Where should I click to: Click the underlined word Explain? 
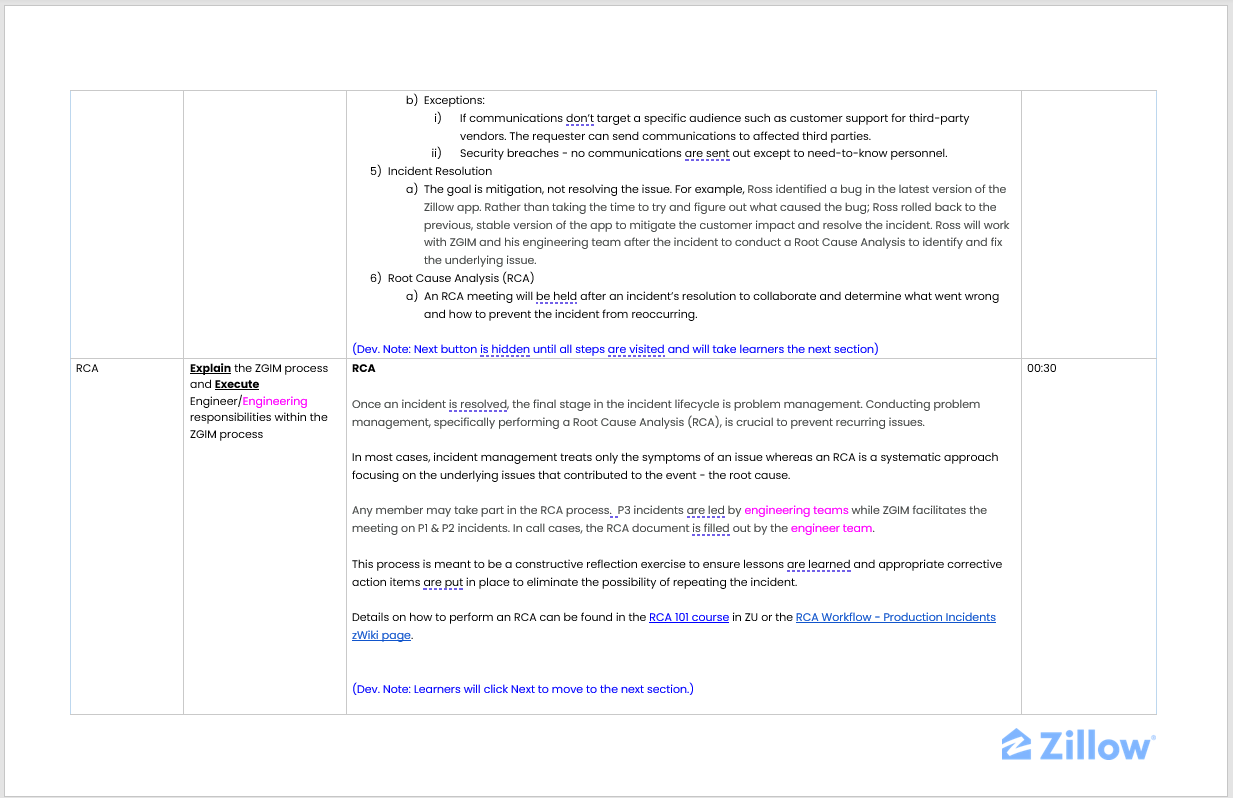point(210,368)
